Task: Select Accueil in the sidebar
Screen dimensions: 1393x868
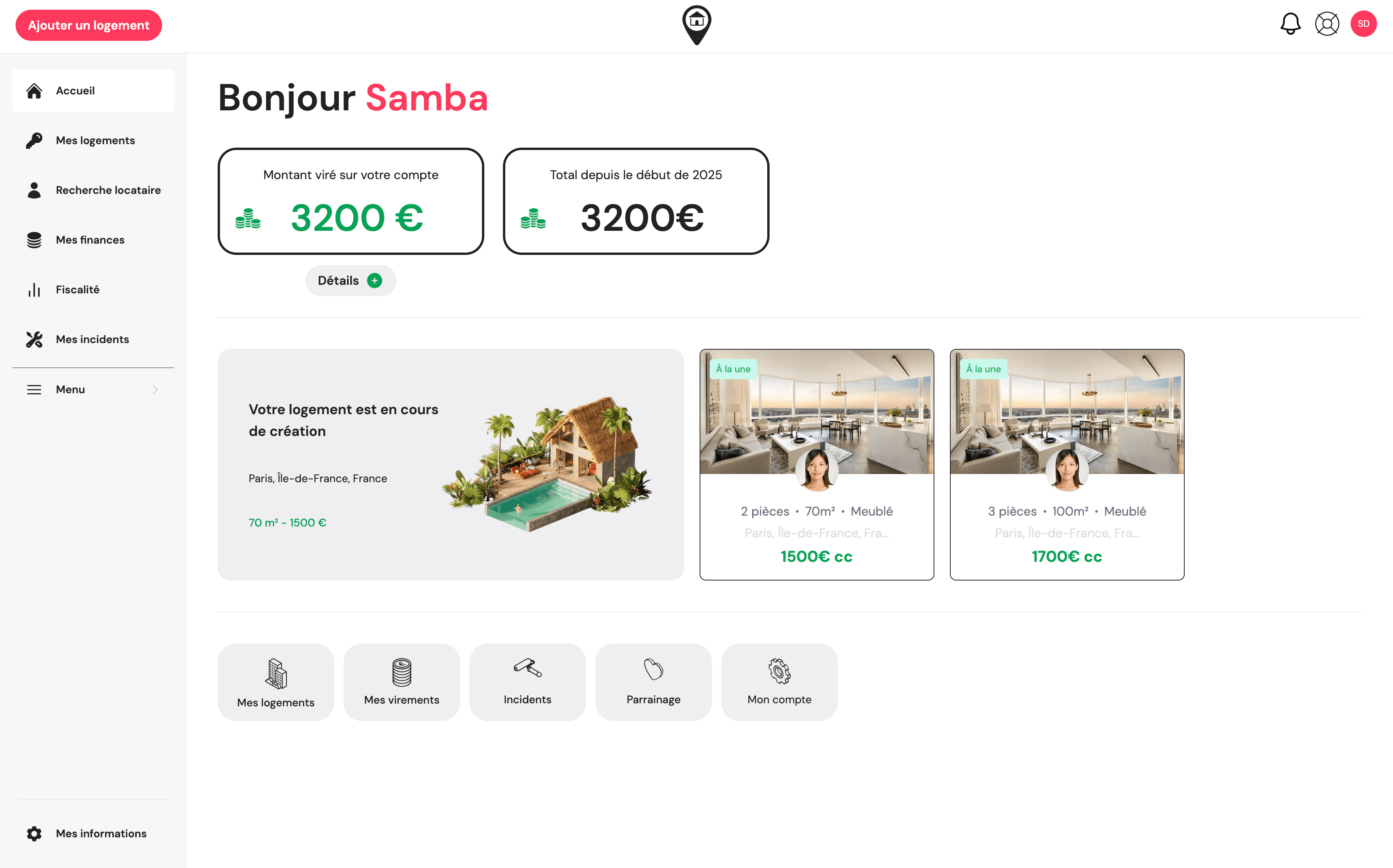Action: pos(75,90)
